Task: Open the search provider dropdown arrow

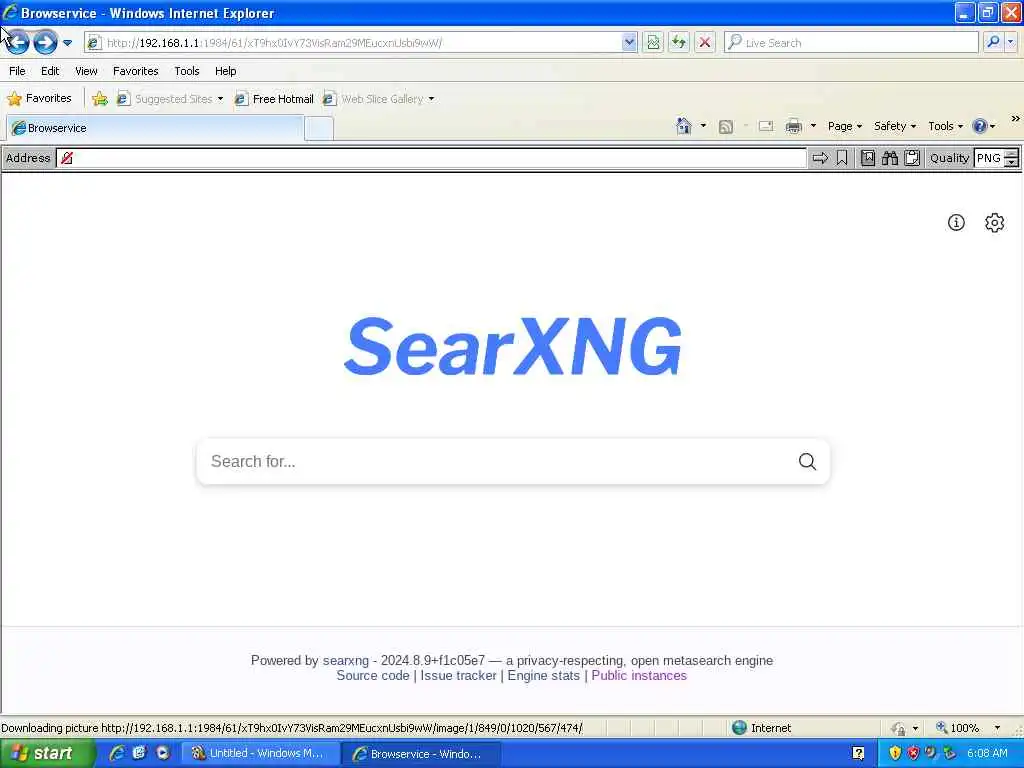Action: [x=1011, y=42]
